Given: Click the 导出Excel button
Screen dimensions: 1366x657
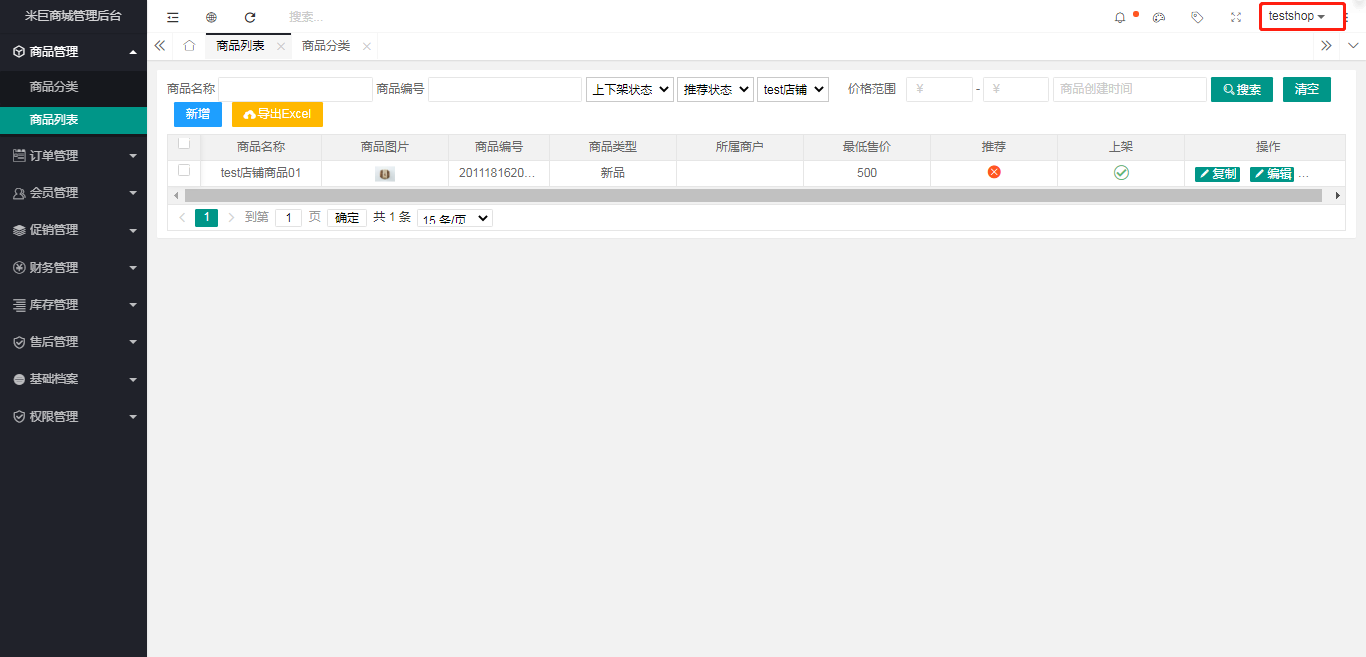Looking at the screenshot, I should (277, 114).
